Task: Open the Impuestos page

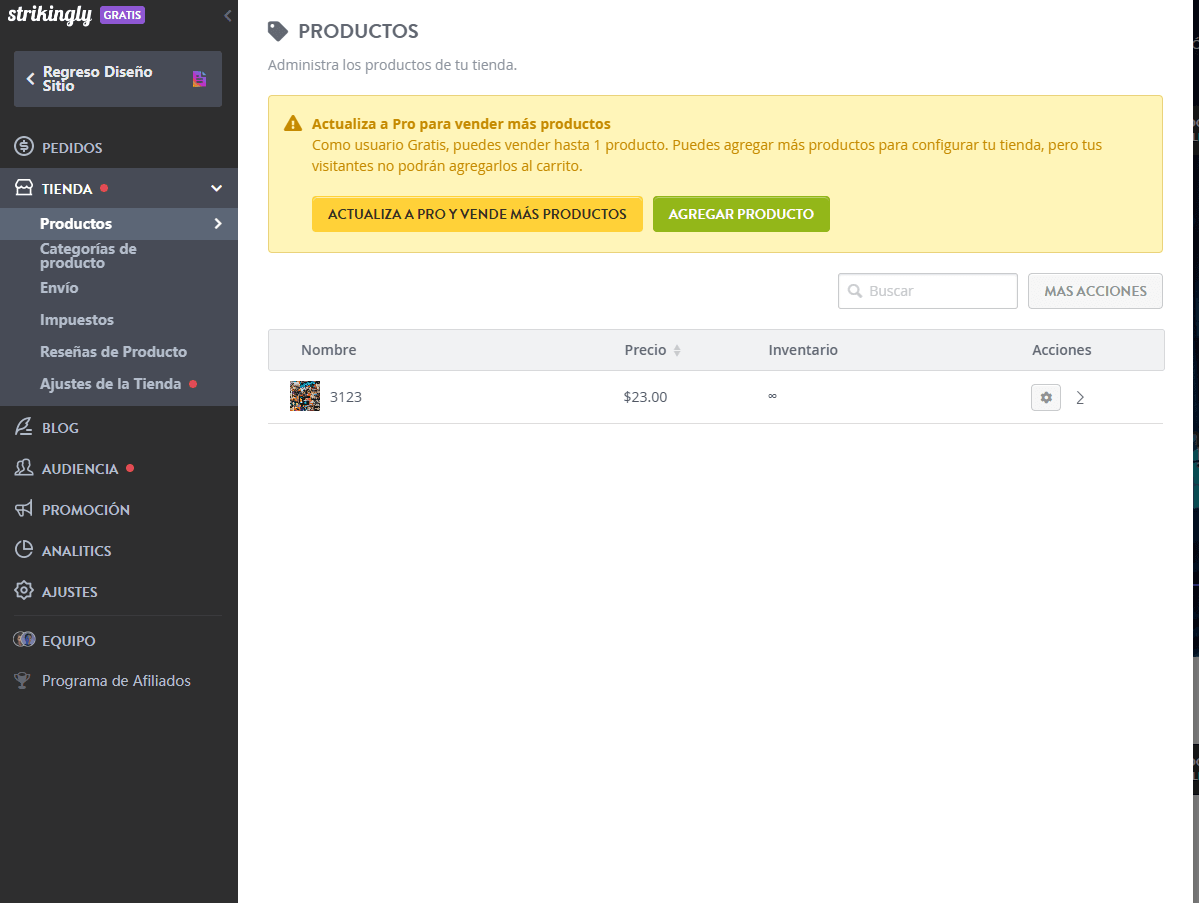Action: pos(76,320)
